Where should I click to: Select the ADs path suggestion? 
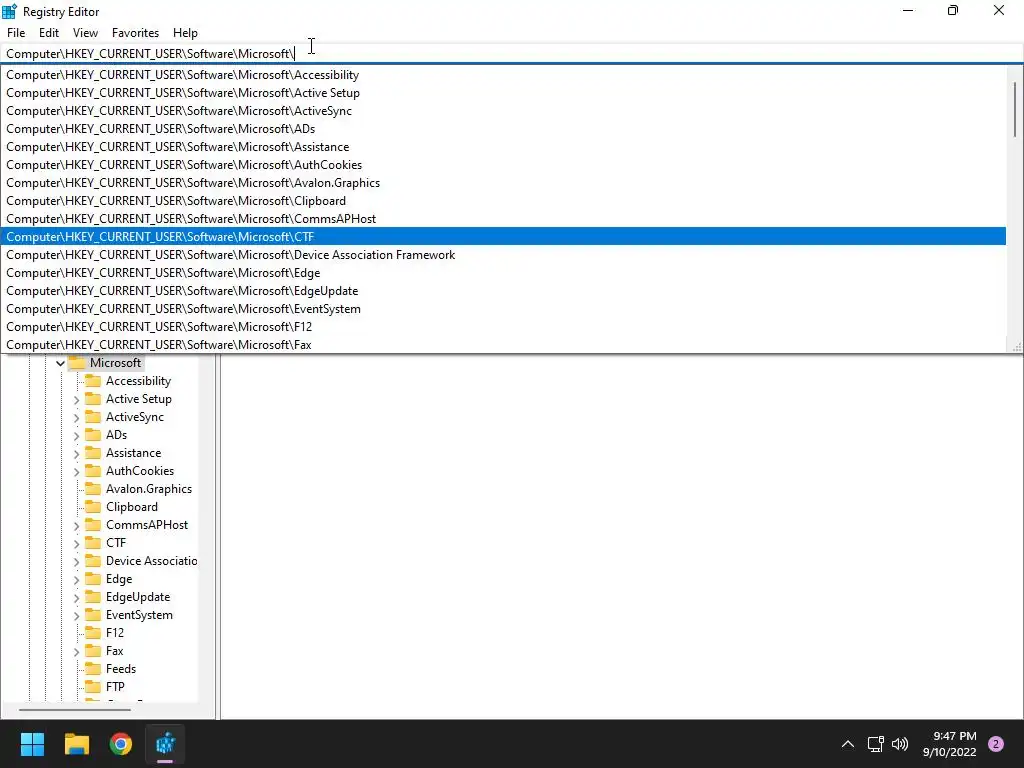503,129
